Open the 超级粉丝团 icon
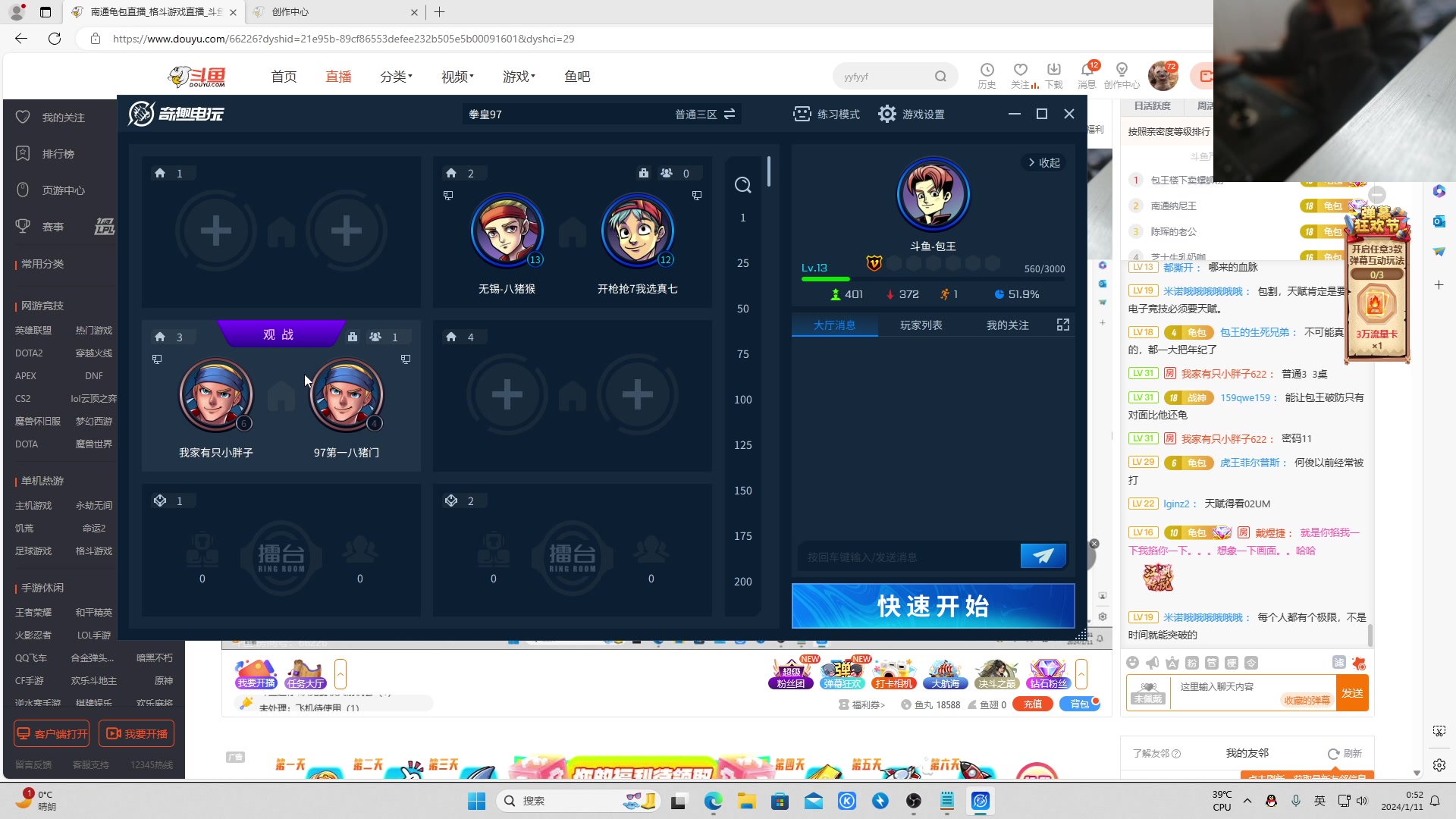The image size is (1456, 819). point(791,673)
